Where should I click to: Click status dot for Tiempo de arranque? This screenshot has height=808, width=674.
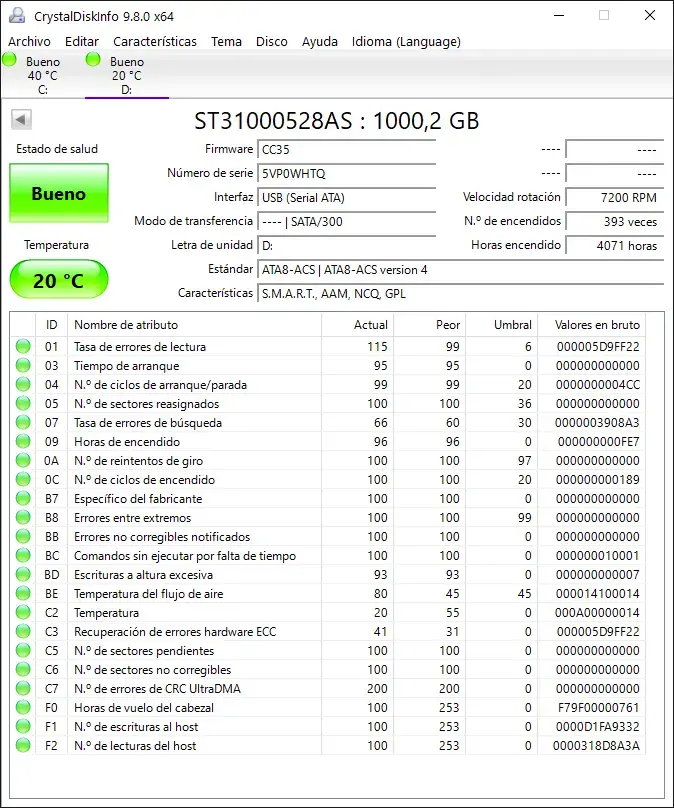coord(23,365)
